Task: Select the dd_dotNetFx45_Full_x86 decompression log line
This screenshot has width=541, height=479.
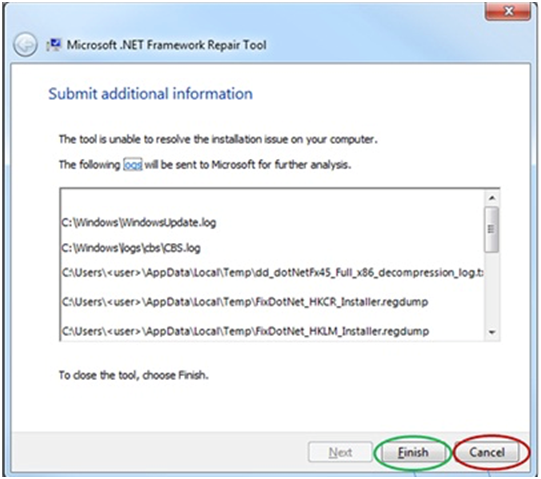Action: click(x=273, y=273)
